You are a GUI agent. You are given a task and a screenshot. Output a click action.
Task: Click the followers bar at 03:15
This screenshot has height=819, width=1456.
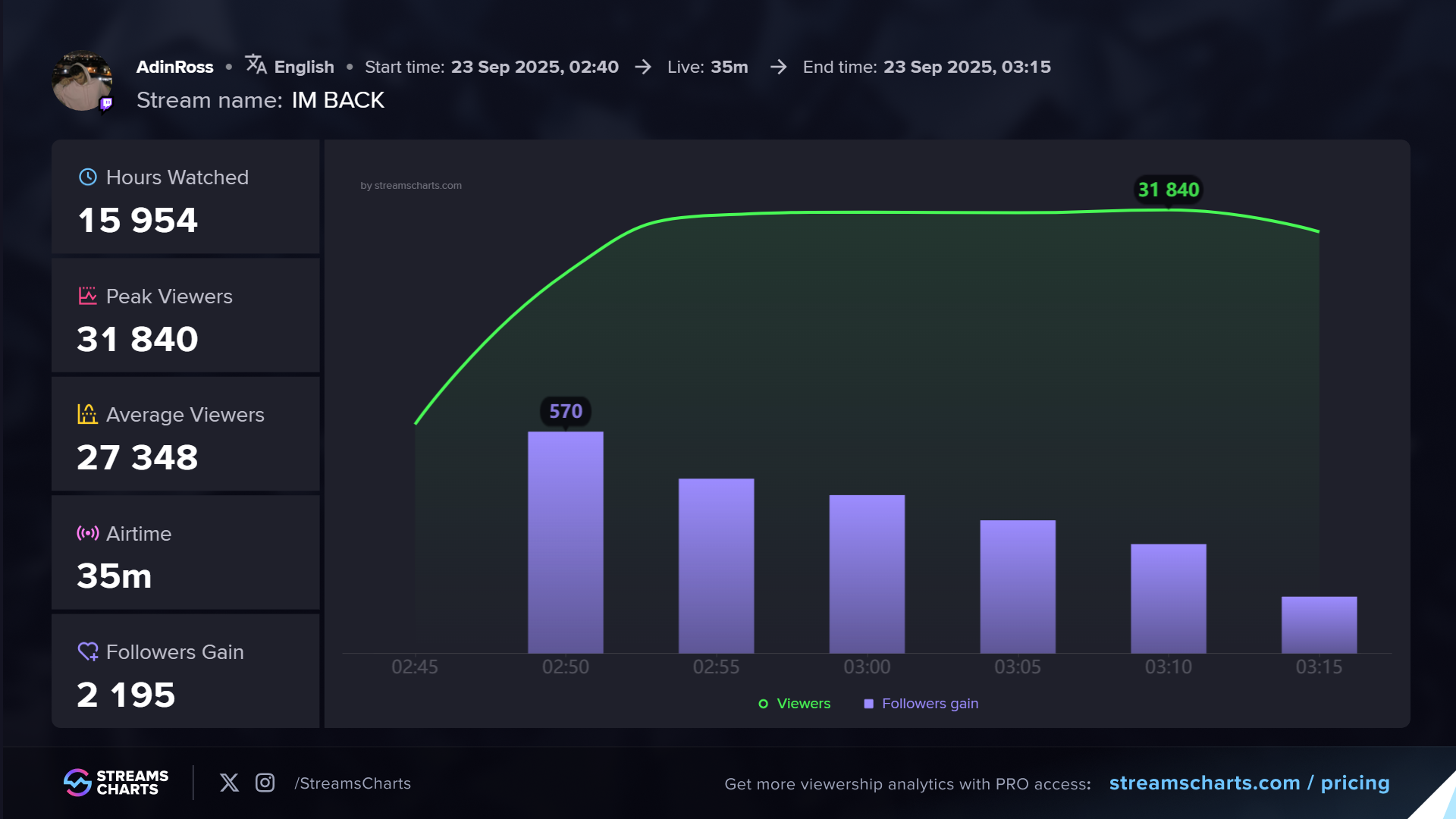click(1319, 625)
